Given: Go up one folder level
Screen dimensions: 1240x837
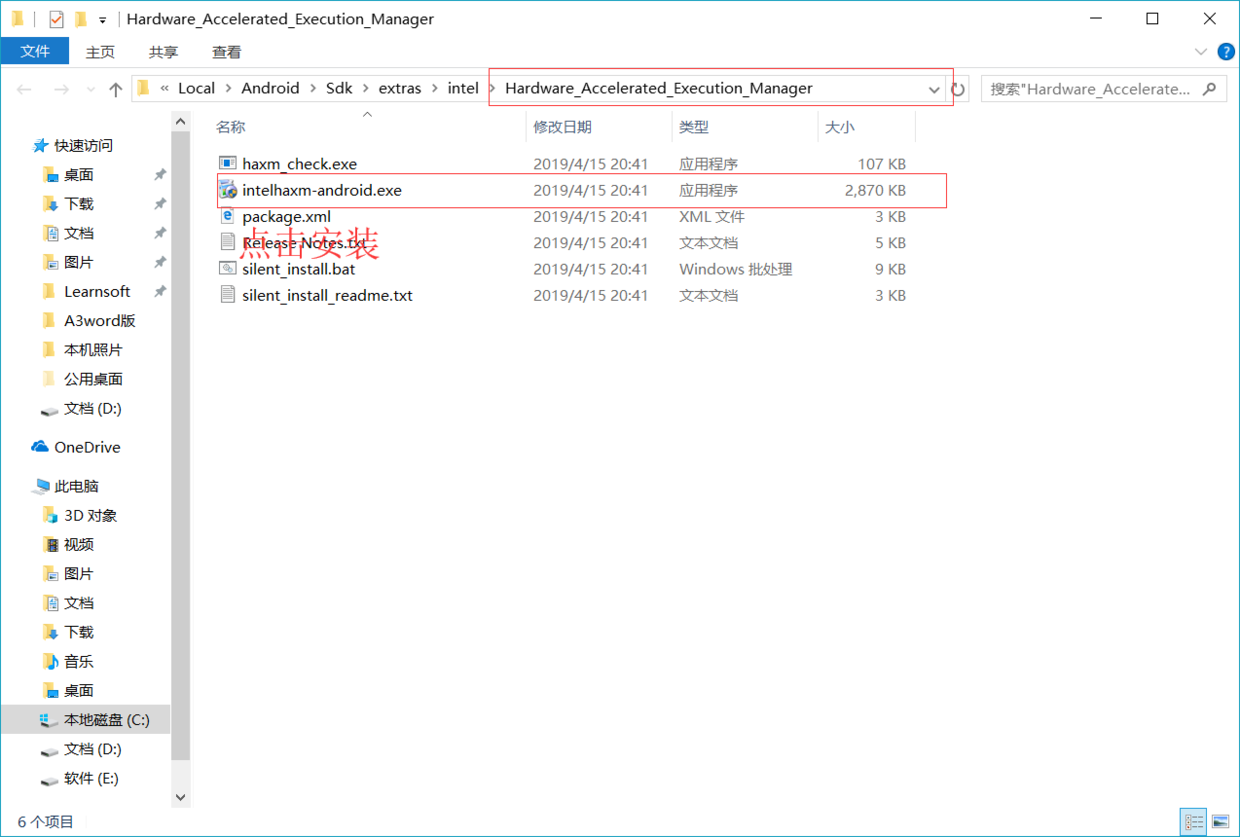Looking at the screenshot, I should tap(115, 89).
